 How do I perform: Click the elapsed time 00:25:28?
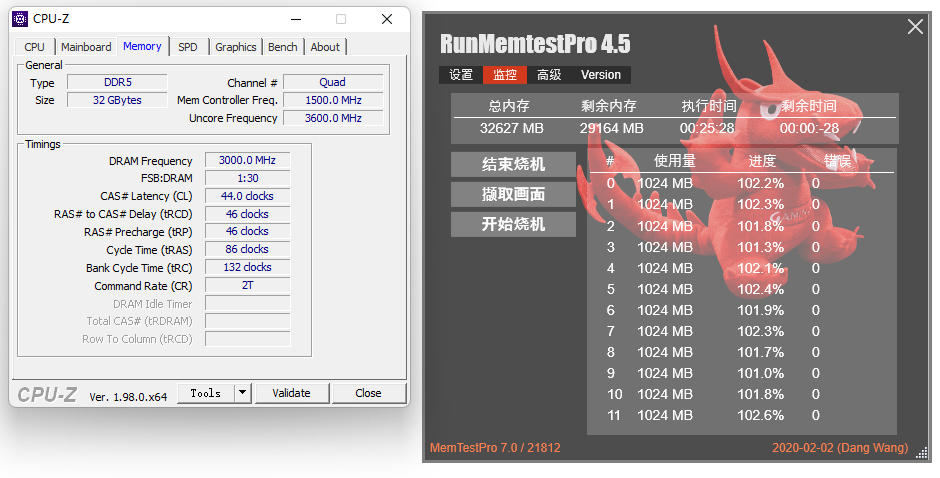(707, 128)
